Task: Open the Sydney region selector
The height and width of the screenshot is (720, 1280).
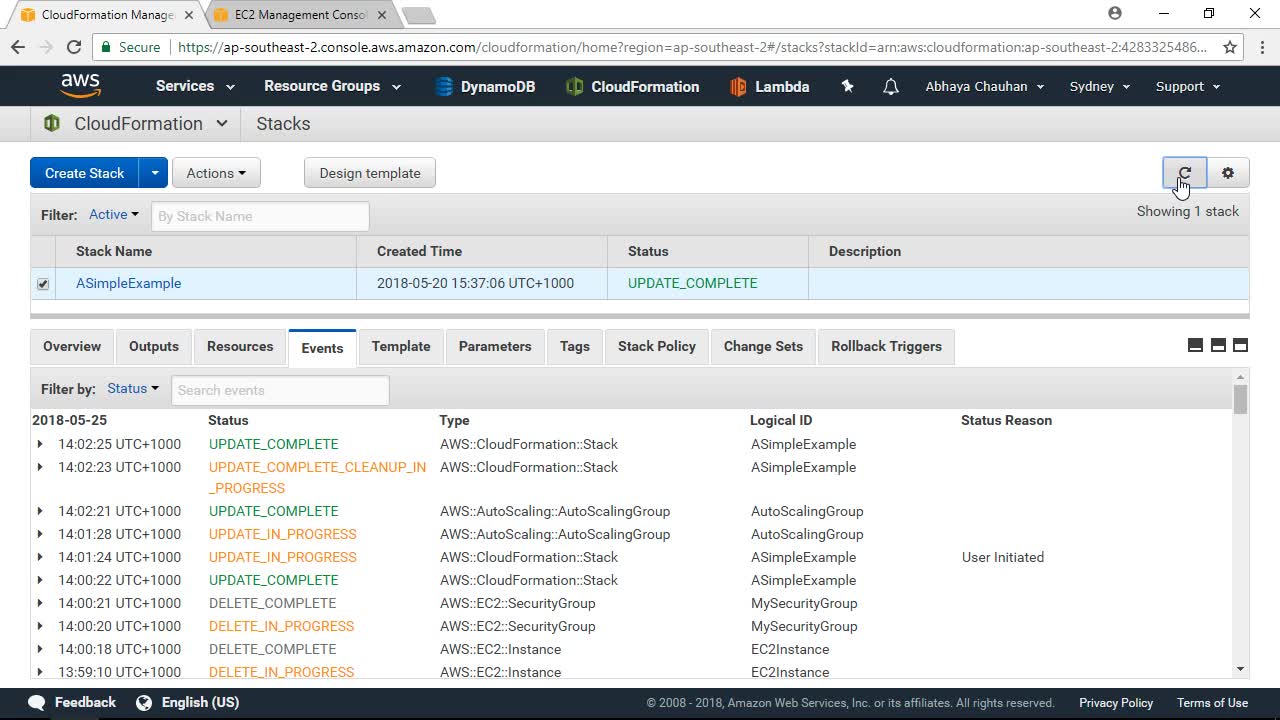Action: click(x=1100, y=86)
